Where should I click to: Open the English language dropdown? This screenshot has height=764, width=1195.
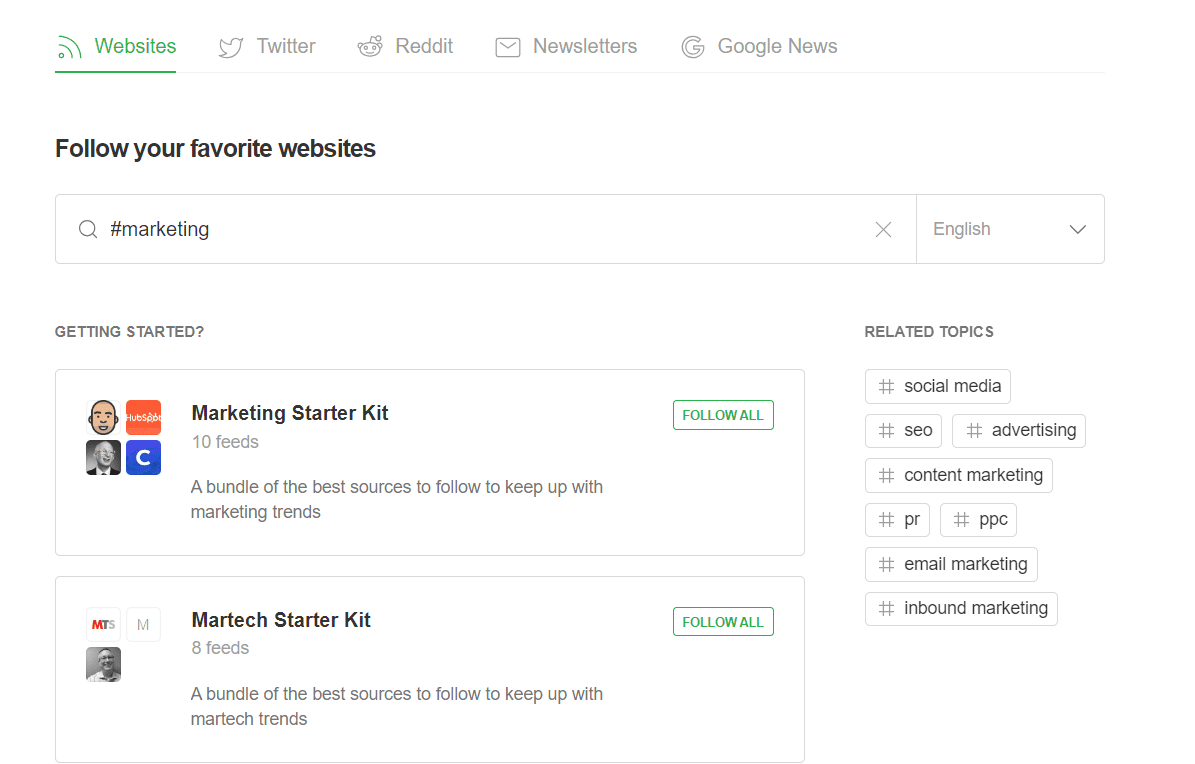1010,228
